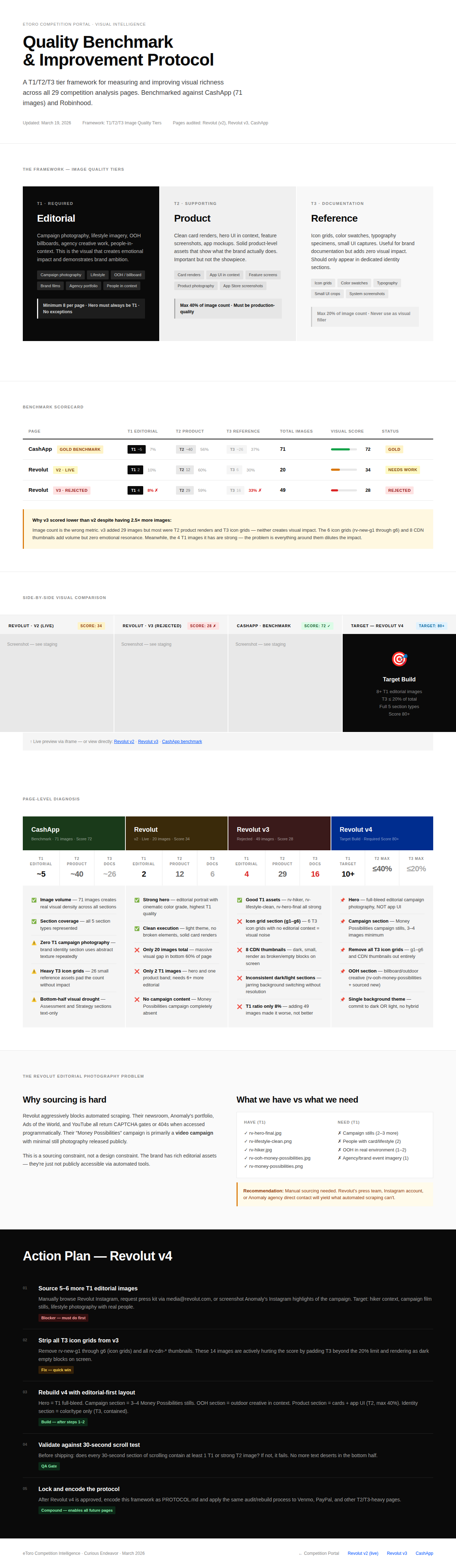Click the Revolut v3 visual score bar at 28
The height and width of the screenshot is (1568, 456).
344,490
